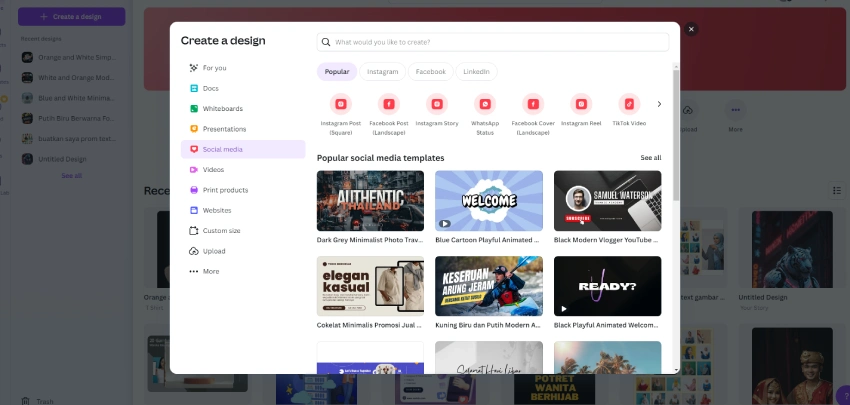Click the dialog's vertical scrollbar
Image resolution: width=850 pixels, height=405 pixels.
pos(676,134)
